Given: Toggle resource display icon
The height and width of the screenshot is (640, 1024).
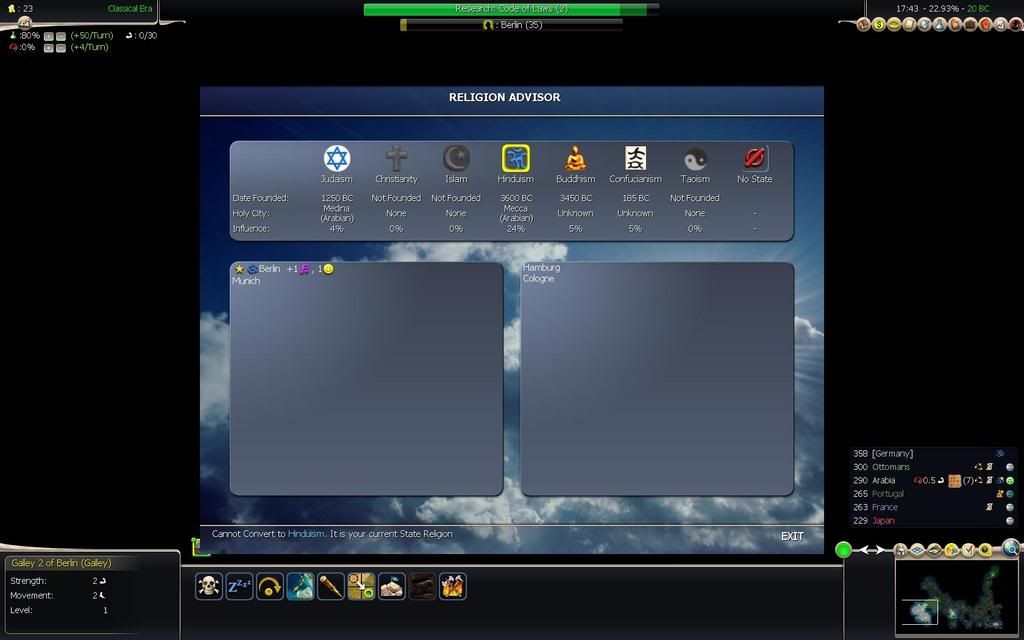Looking at the screenshot, I should click(x=985, y=551).
